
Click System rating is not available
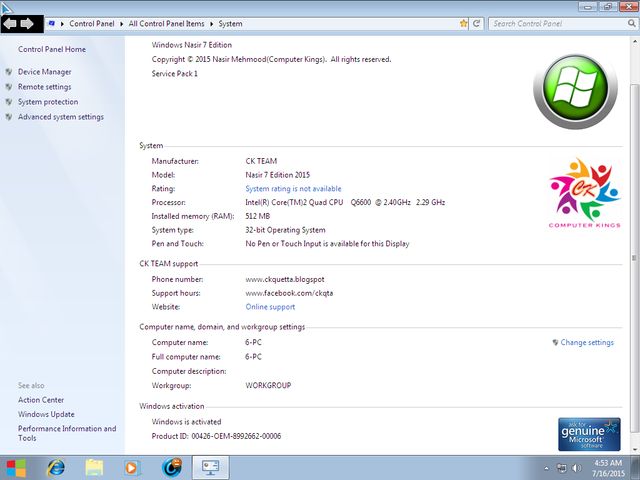293,189
